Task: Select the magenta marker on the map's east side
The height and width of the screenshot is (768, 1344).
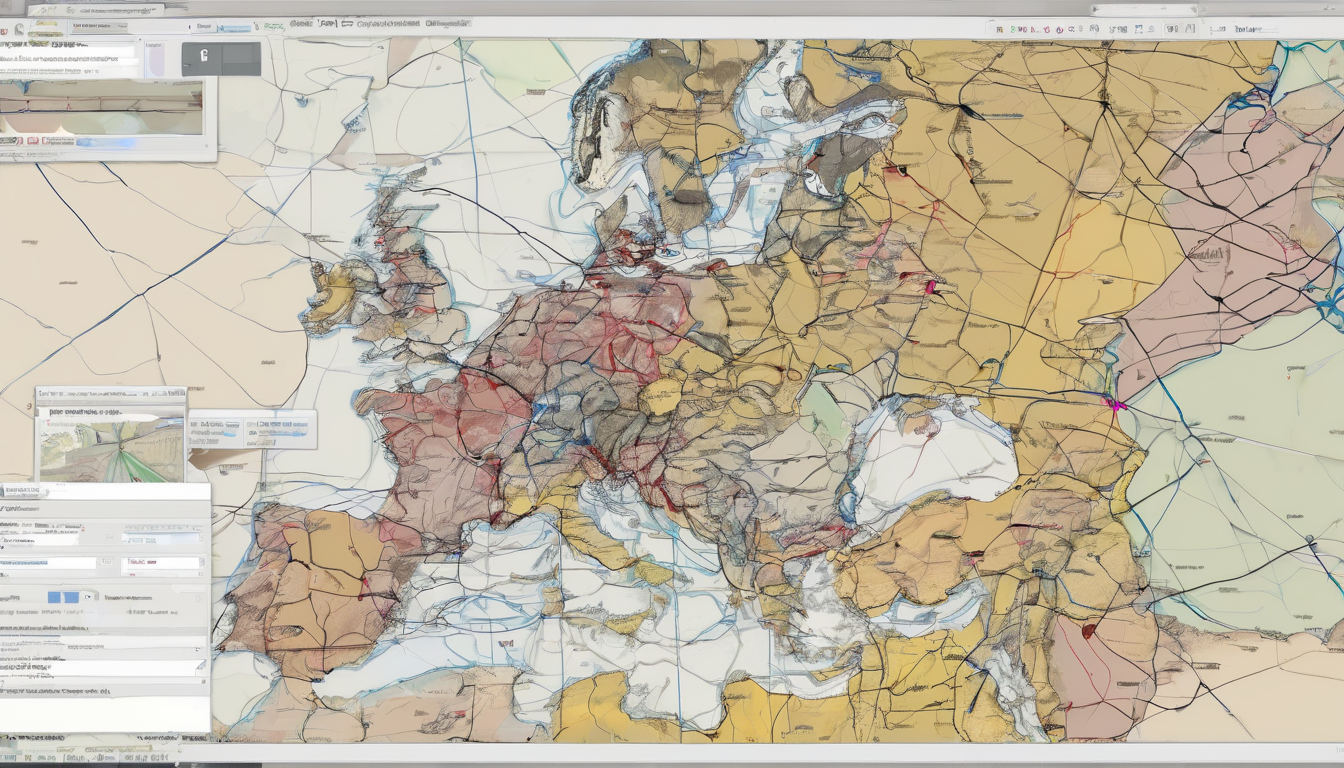Action: click(x=1116, y=405)
